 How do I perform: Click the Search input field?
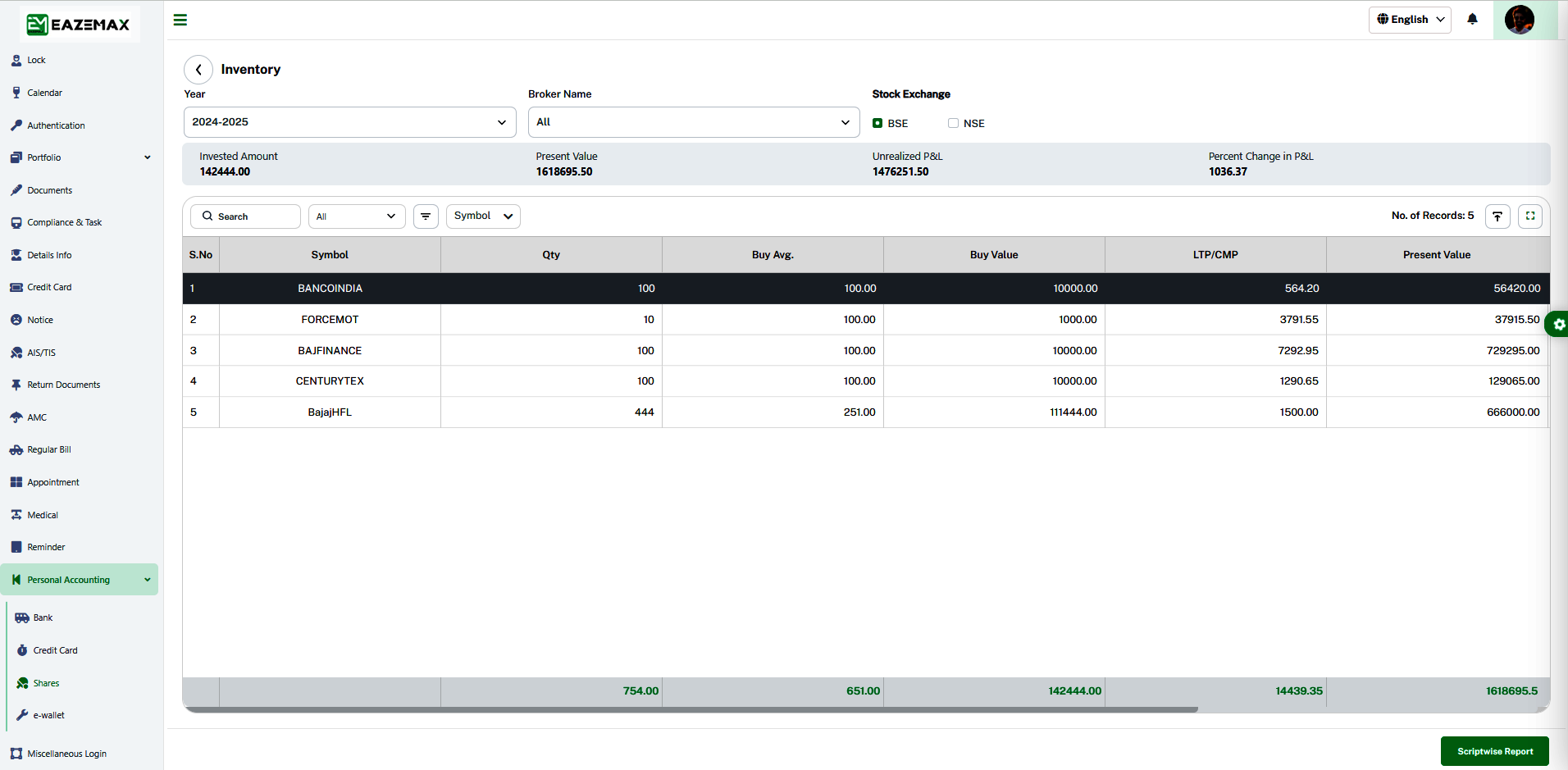point(246,216)
